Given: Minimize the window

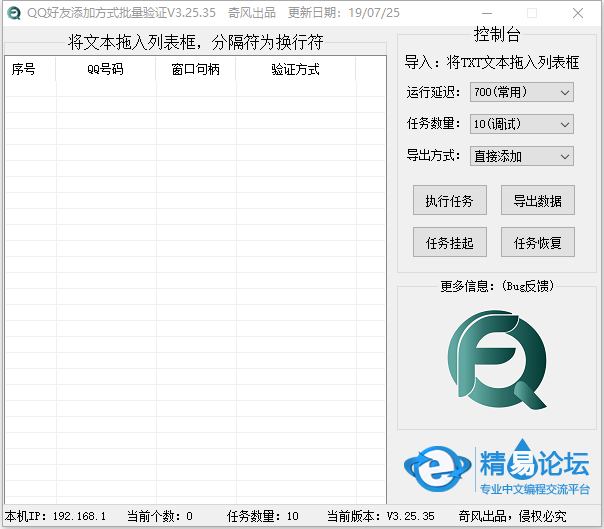Looking at the screenshot, I should [x=487, y=13].
